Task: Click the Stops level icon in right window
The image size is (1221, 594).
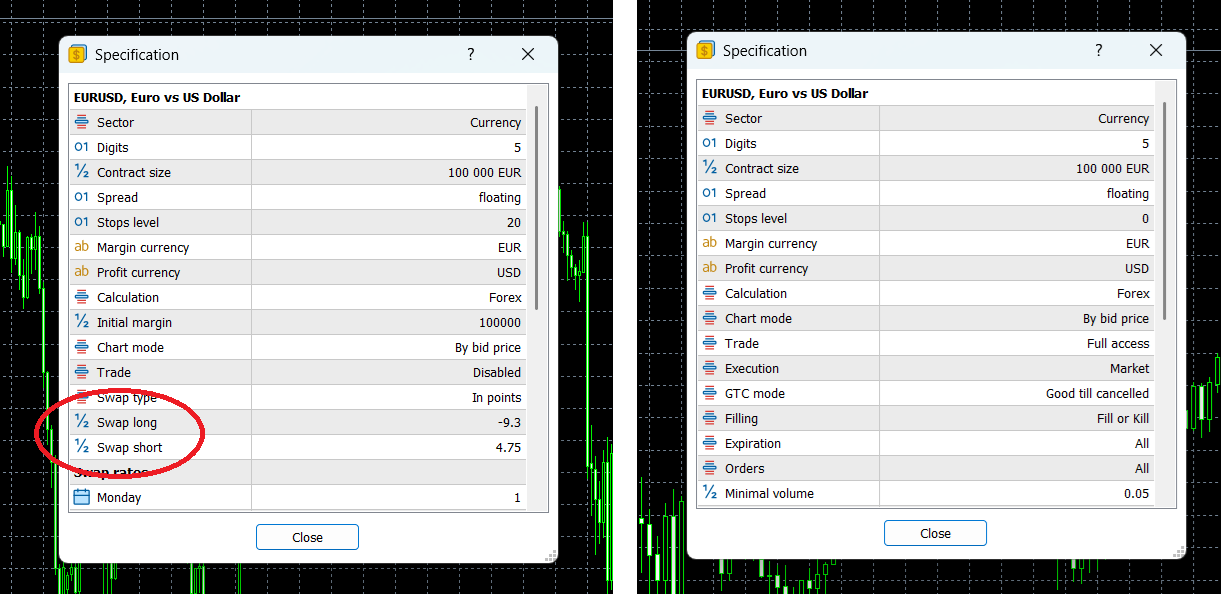Action: pyautogui.click(x=710, y=218)
